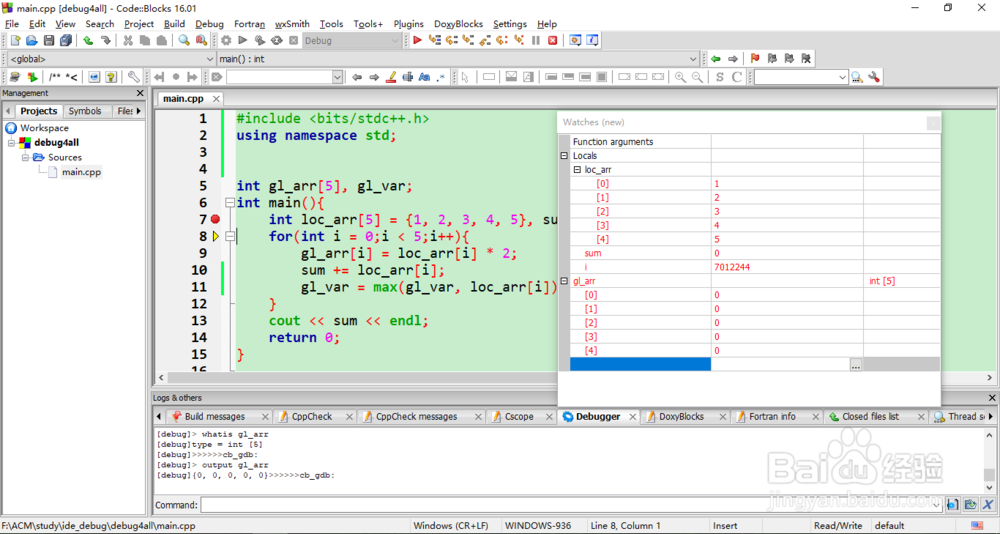Create a new file from the toolbar

[15, 40]
